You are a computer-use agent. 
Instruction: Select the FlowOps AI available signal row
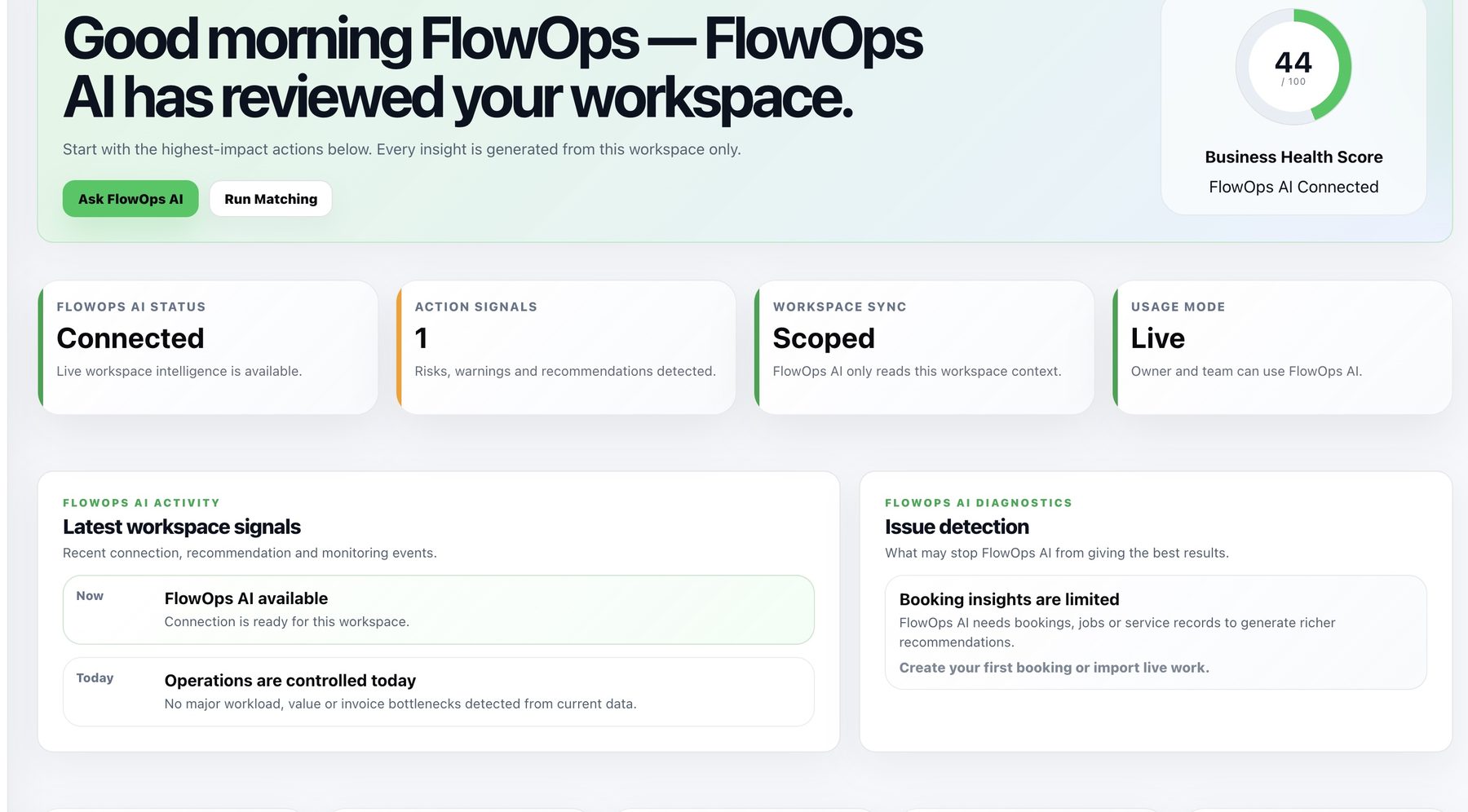(x=439, y=610)
